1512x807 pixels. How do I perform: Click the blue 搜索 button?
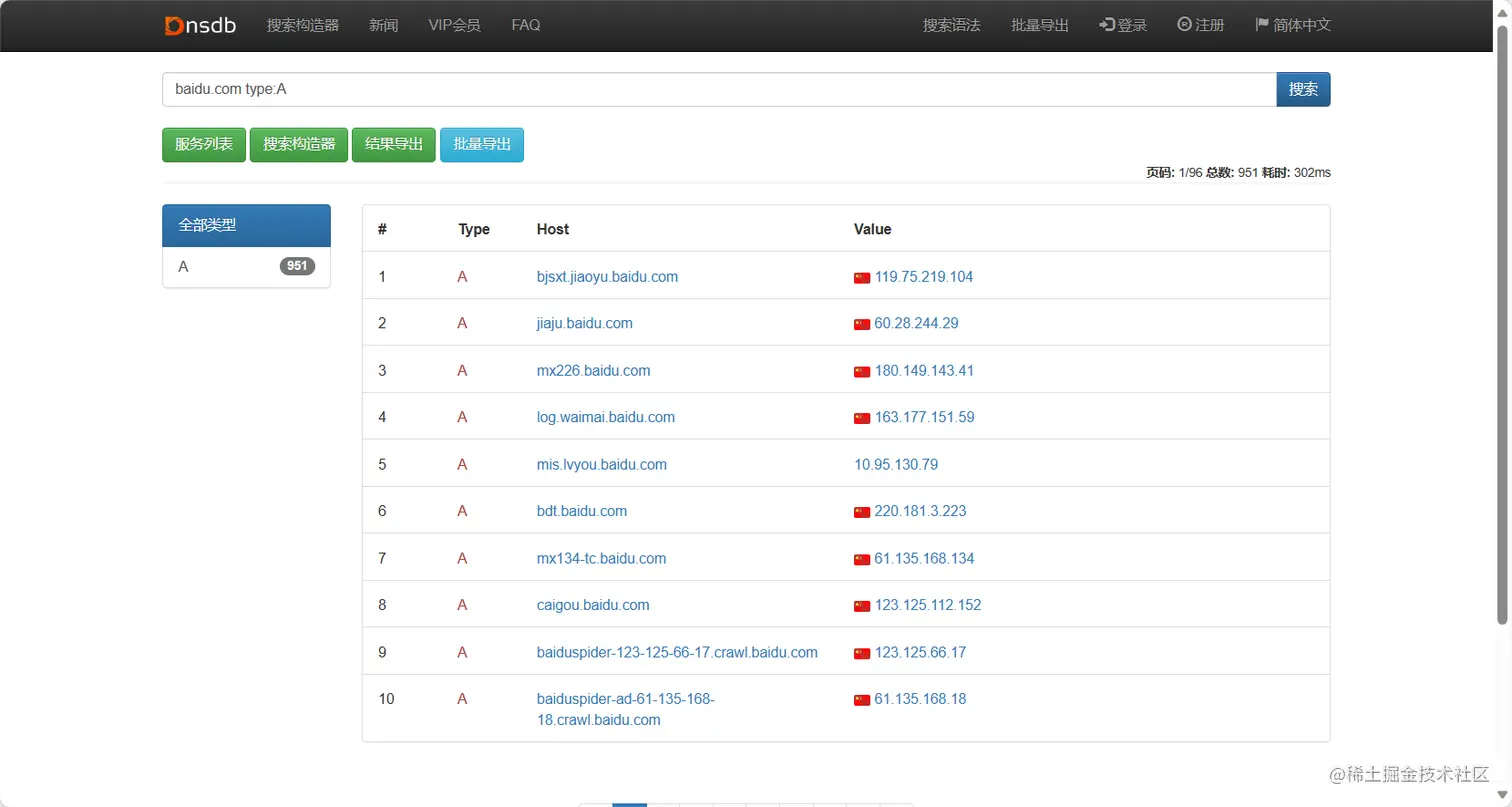click(x=1303, y=89)
